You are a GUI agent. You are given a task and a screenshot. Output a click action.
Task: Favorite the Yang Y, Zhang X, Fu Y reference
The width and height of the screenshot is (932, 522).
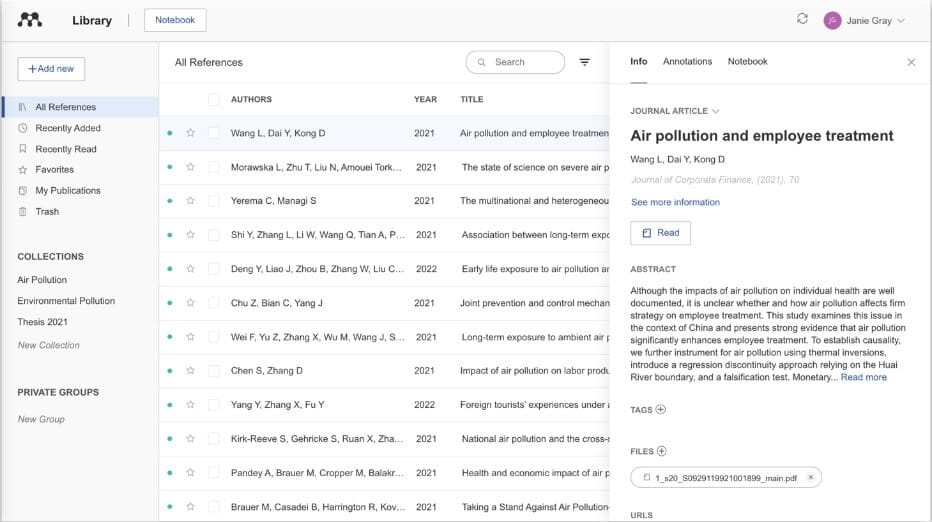(190, 404)
